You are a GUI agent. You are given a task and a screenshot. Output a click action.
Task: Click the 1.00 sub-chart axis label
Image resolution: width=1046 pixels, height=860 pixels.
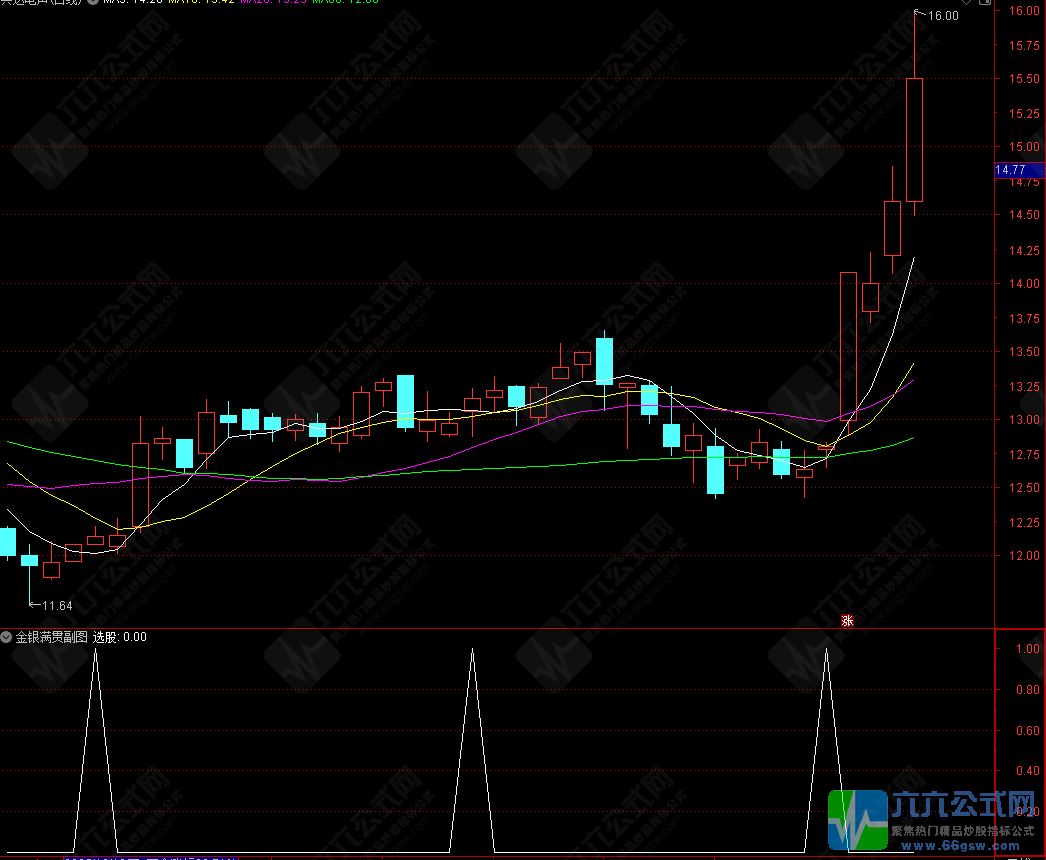tap(1028, 649)
